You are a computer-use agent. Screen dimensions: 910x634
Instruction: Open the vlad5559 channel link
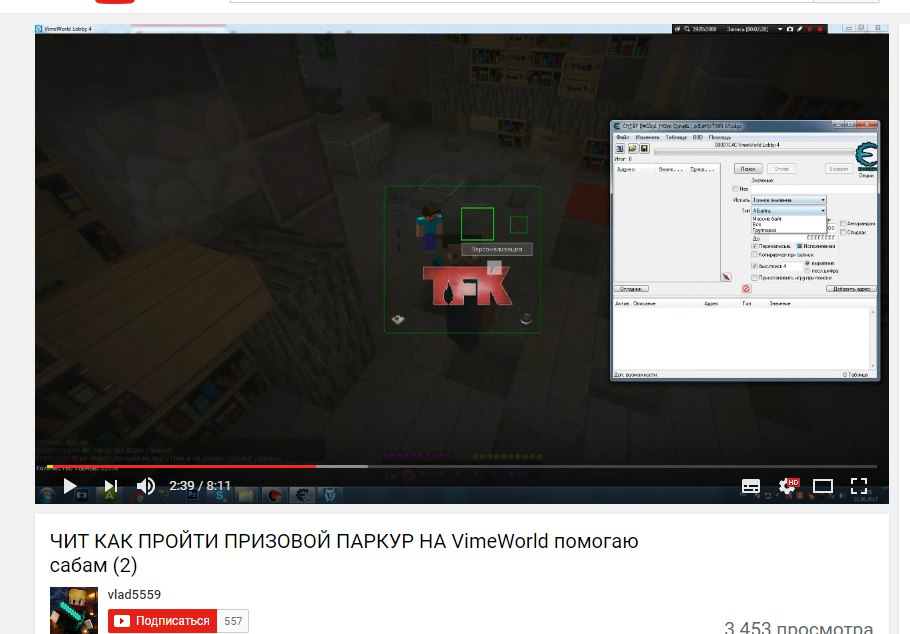pyautogui.click(x=134, y=595)
